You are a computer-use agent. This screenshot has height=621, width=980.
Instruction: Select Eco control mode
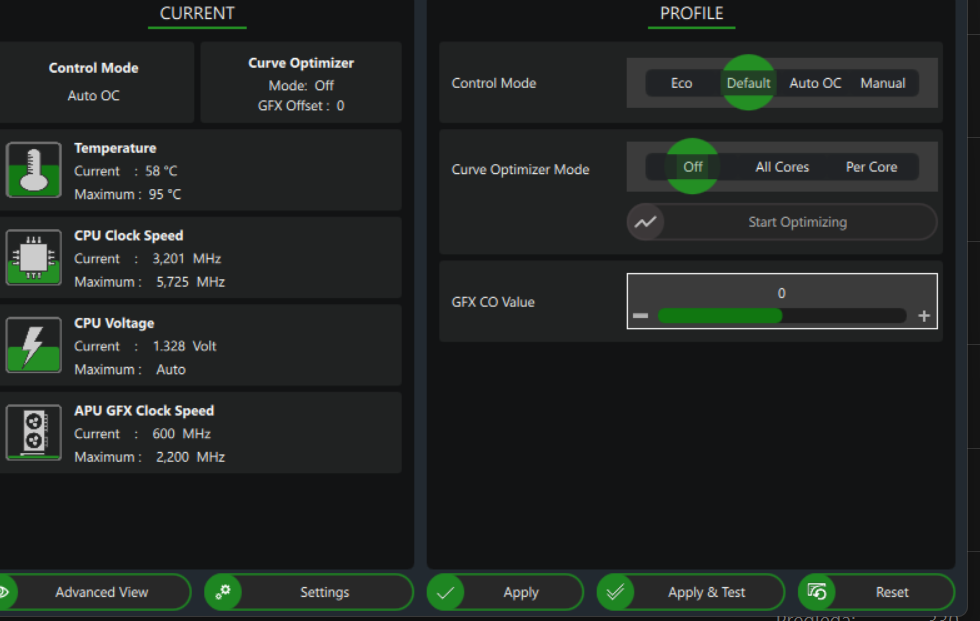pyautogui.click(x=681, y=83)
